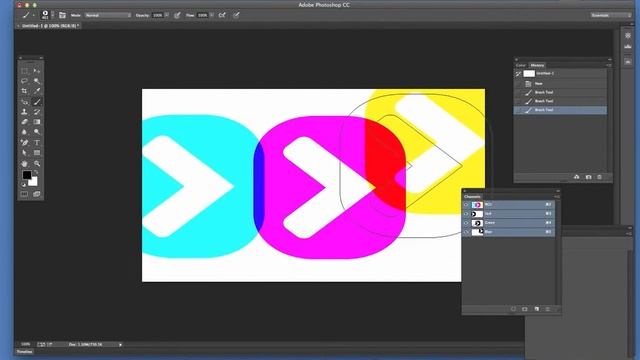Select the Pen tool

click(24, 142)
